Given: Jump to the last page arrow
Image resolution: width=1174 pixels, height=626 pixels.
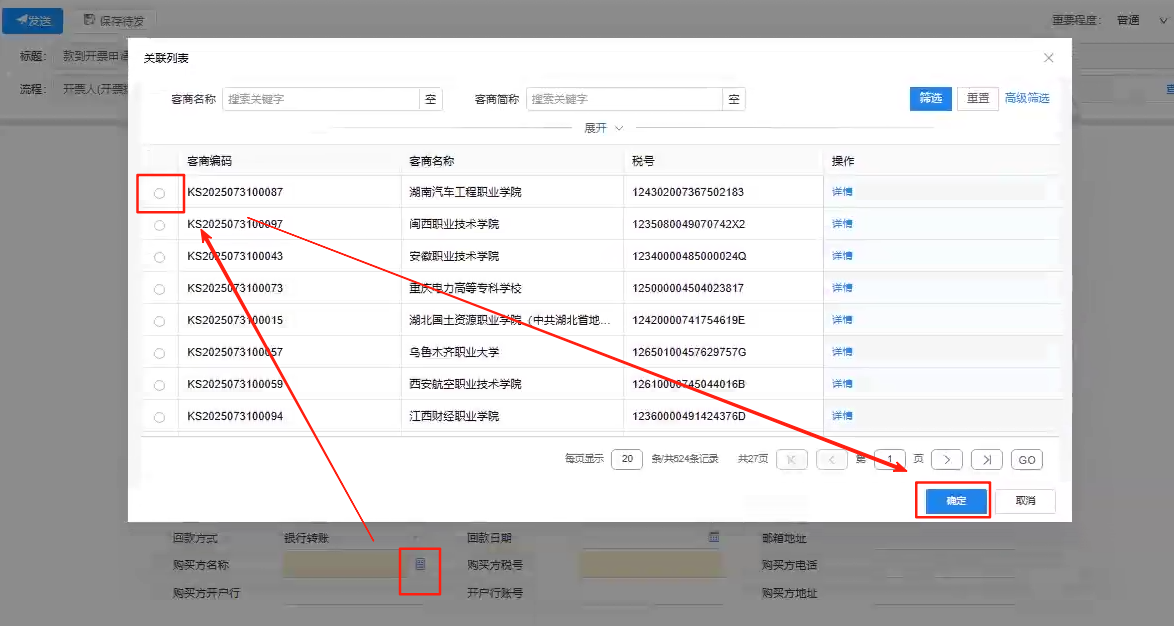Looking at the screenshot, I should coord(986,459).
